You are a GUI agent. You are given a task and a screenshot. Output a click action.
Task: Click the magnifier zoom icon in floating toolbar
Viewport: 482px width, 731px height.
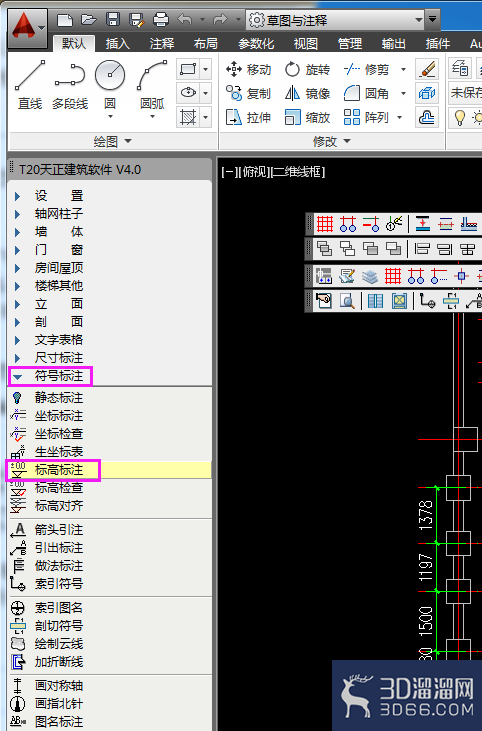pos(347,301)
